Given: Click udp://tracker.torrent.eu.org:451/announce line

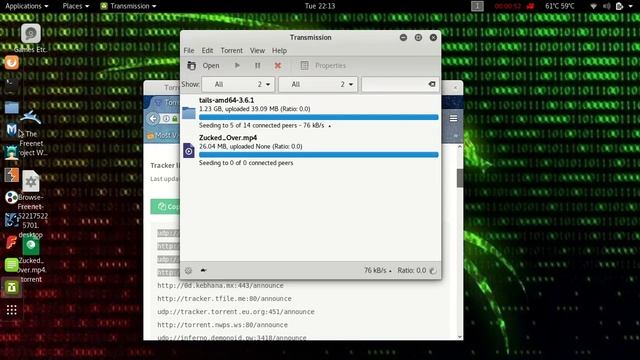Looking at the screenshot, I should point(236,311).
